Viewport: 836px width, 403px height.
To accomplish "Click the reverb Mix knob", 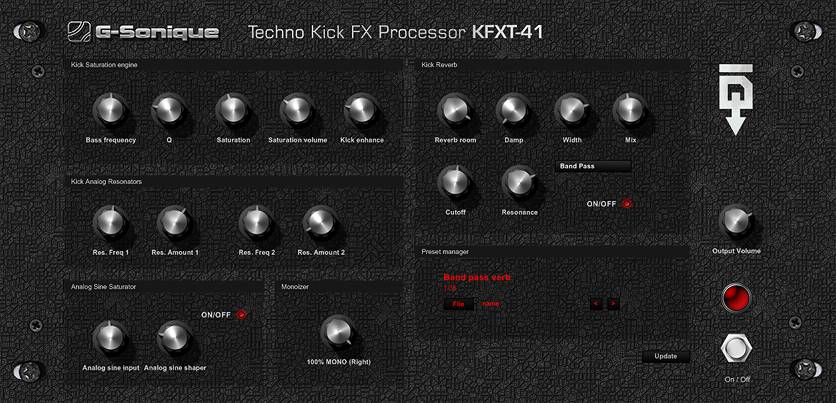I will [x=630, y=110].
